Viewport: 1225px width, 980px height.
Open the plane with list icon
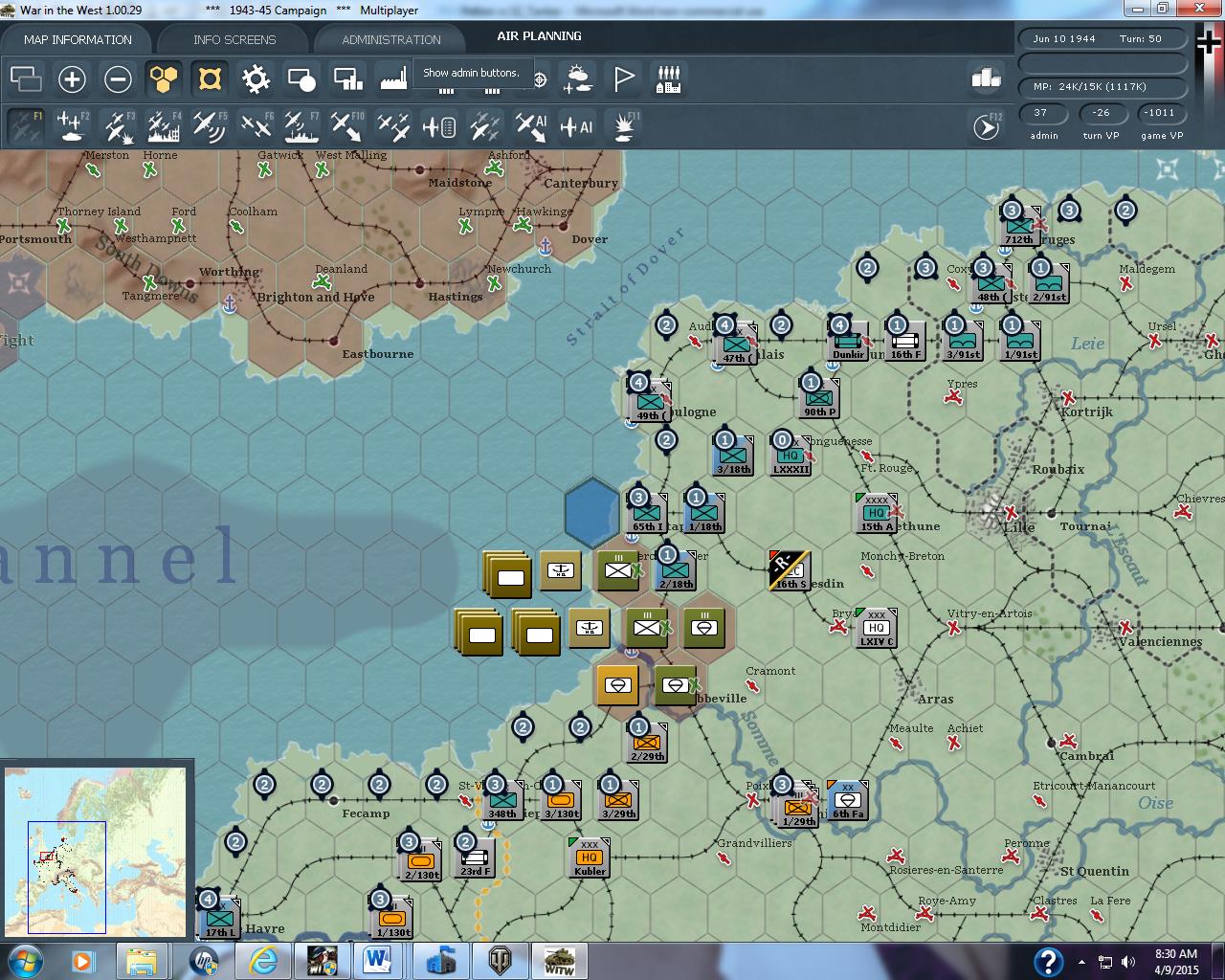point(439,126)
